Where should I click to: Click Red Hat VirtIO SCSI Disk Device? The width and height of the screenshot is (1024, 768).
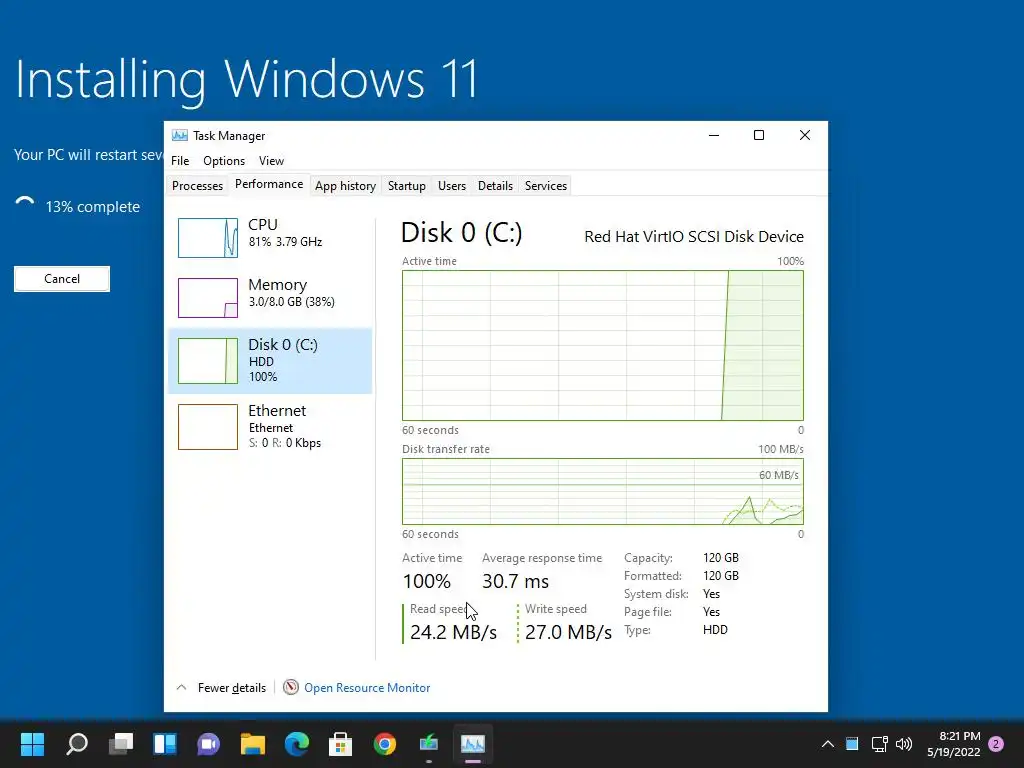[x=694, y=236]
